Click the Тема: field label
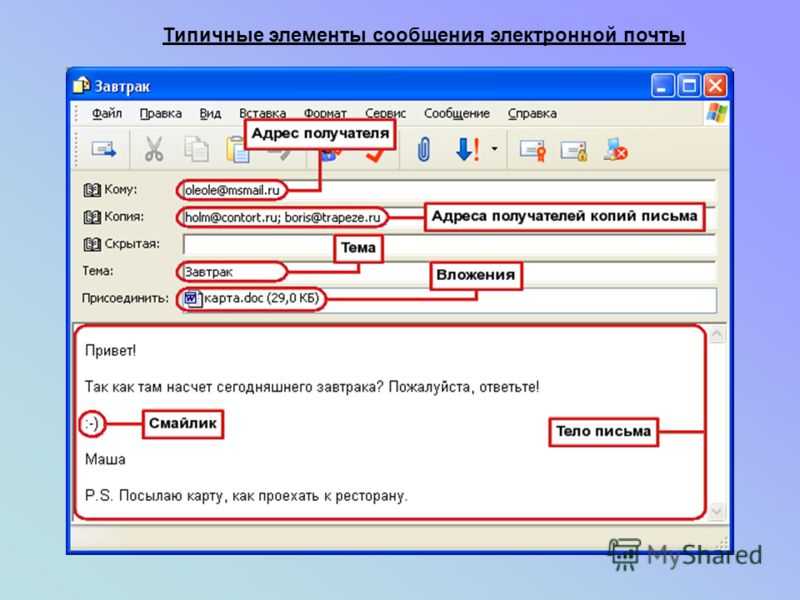The image size is (800, 600). [x=98, y=271]
